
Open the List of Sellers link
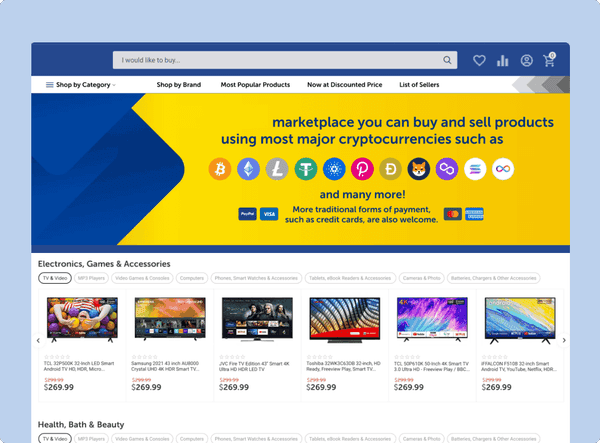419,85
